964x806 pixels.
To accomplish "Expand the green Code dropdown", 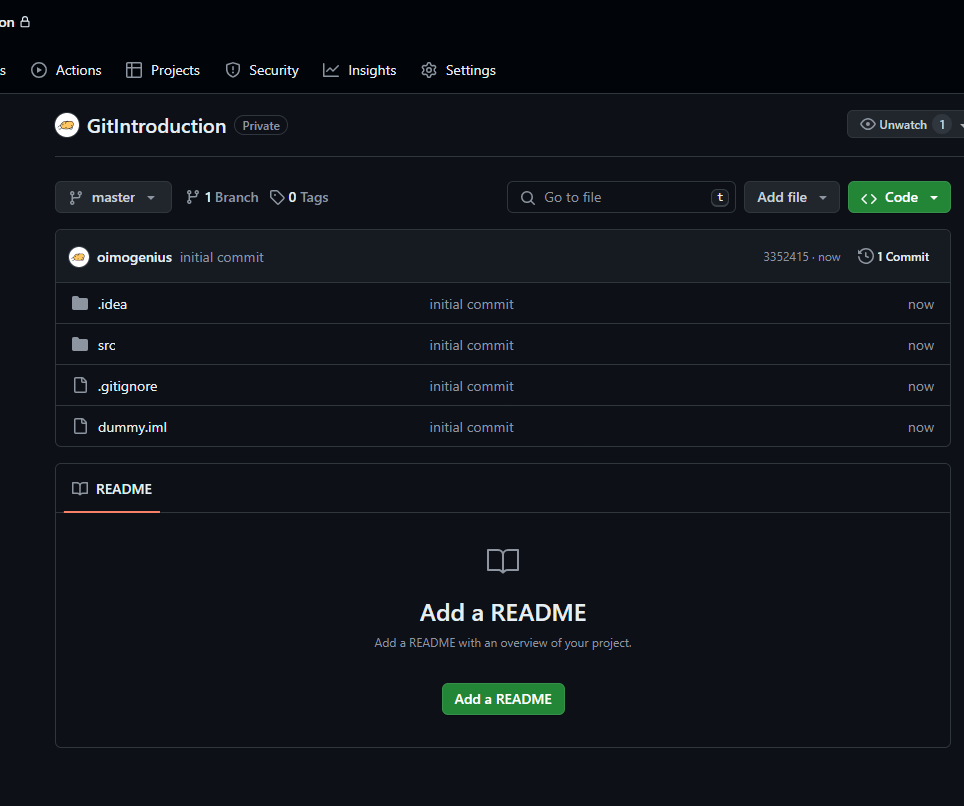I will (x=899, y=197).
